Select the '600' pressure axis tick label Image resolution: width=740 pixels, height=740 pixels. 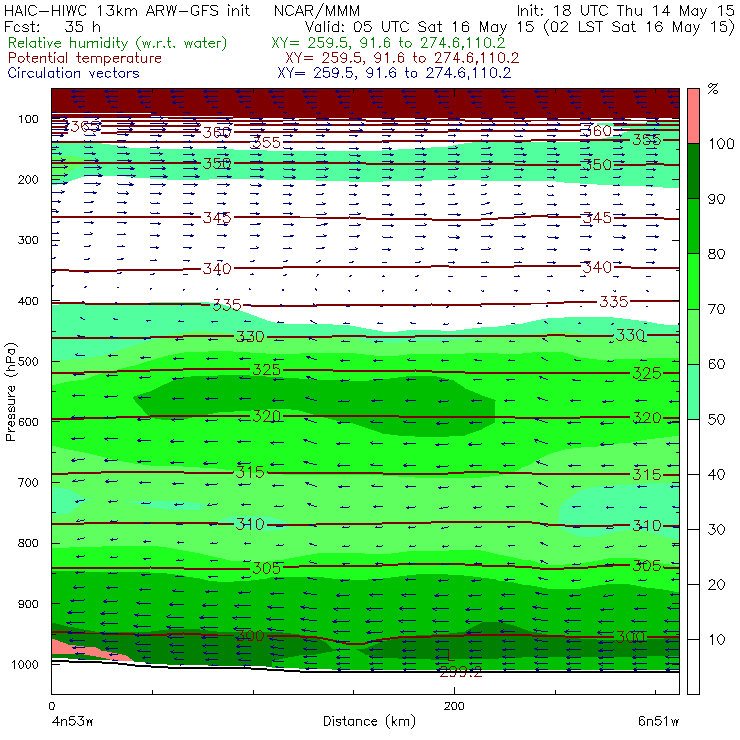tap(28, 422)
